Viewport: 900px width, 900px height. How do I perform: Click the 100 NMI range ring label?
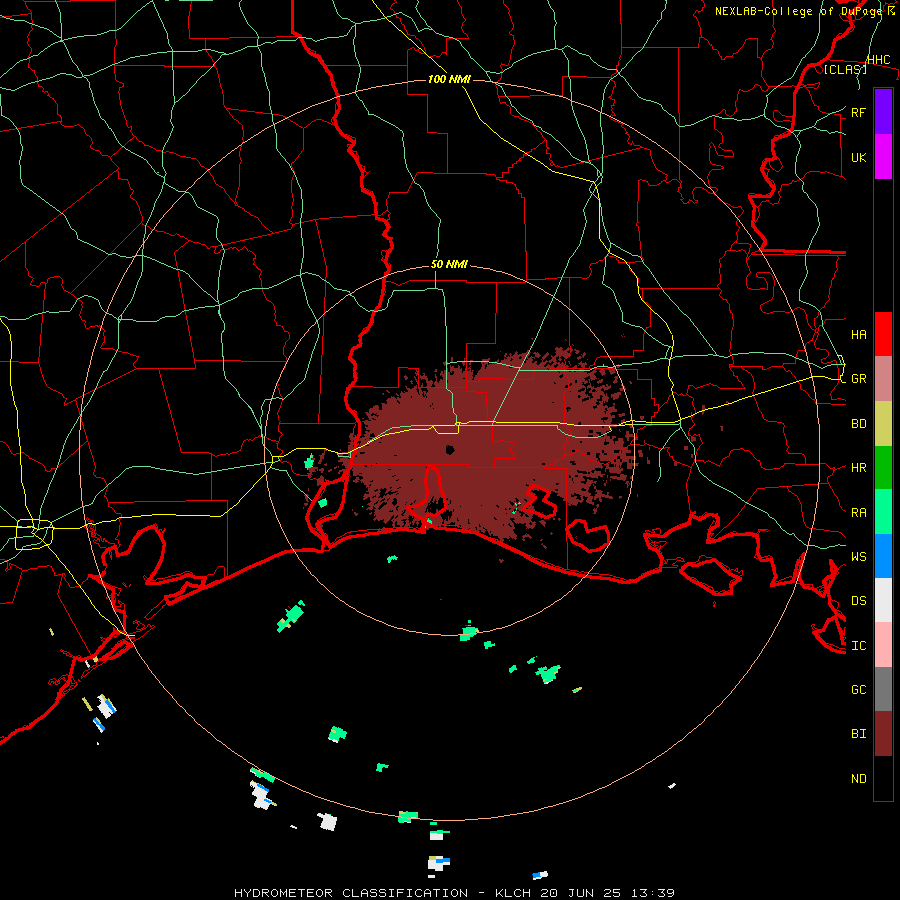pos(449,79)
